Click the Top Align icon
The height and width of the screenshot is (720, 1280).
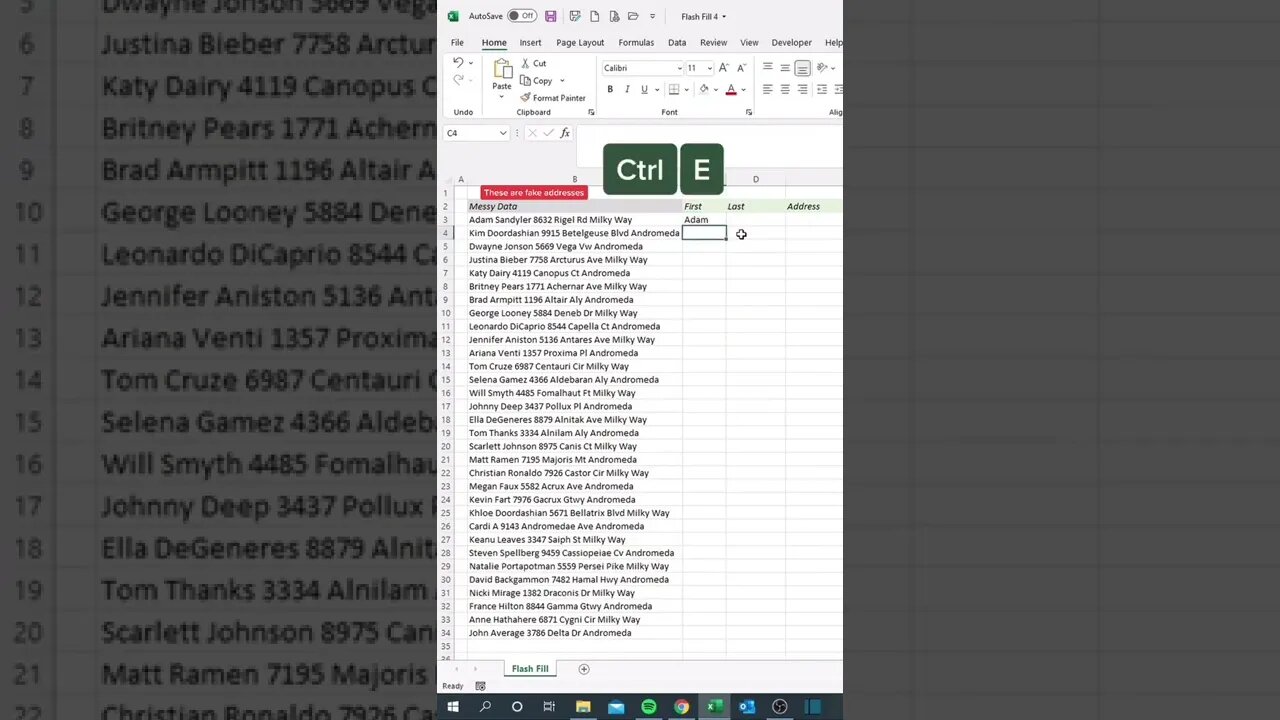(x=768, y=67)
